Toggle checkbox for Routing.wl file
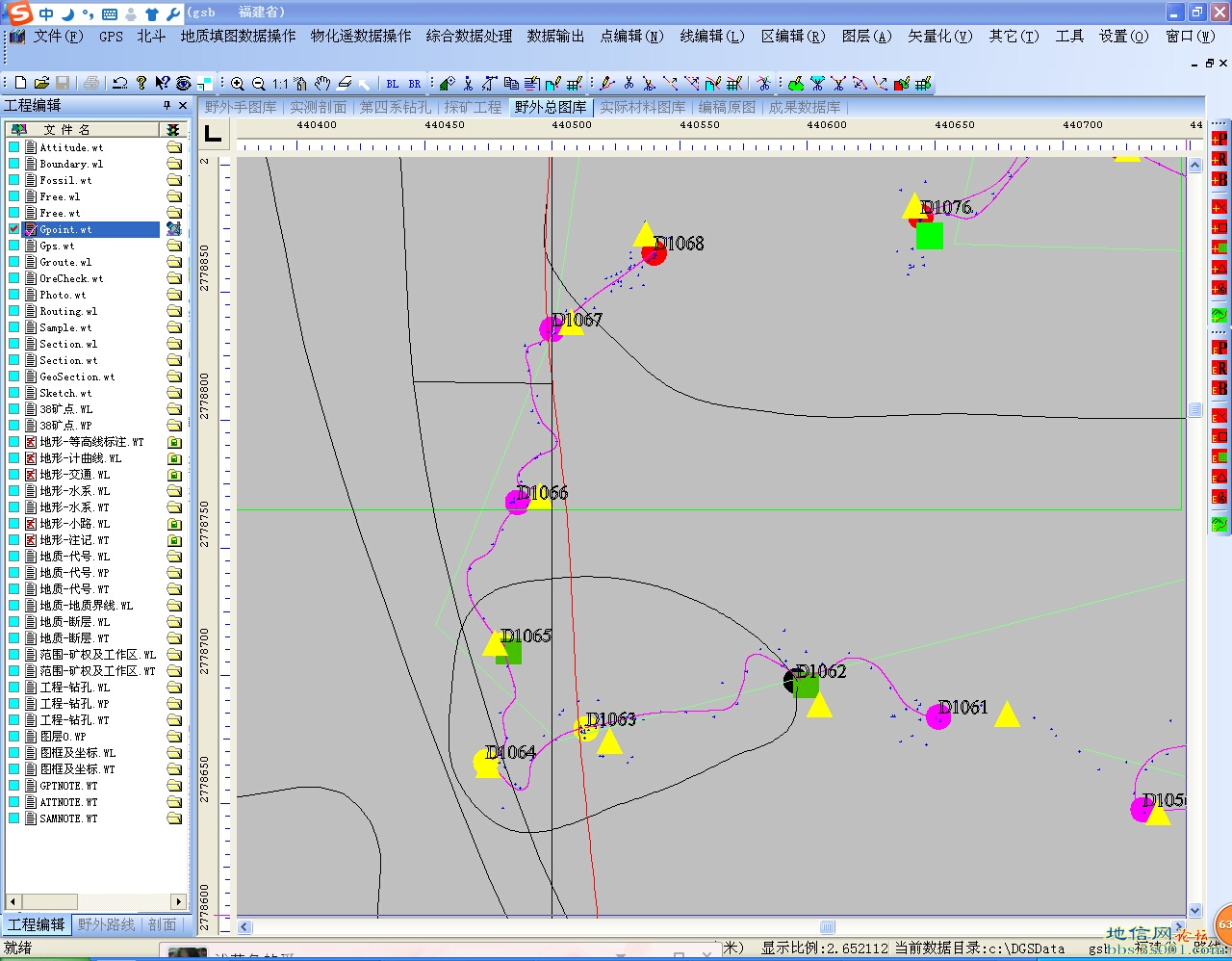1232x961 pixels. click(x=14, y=311)
